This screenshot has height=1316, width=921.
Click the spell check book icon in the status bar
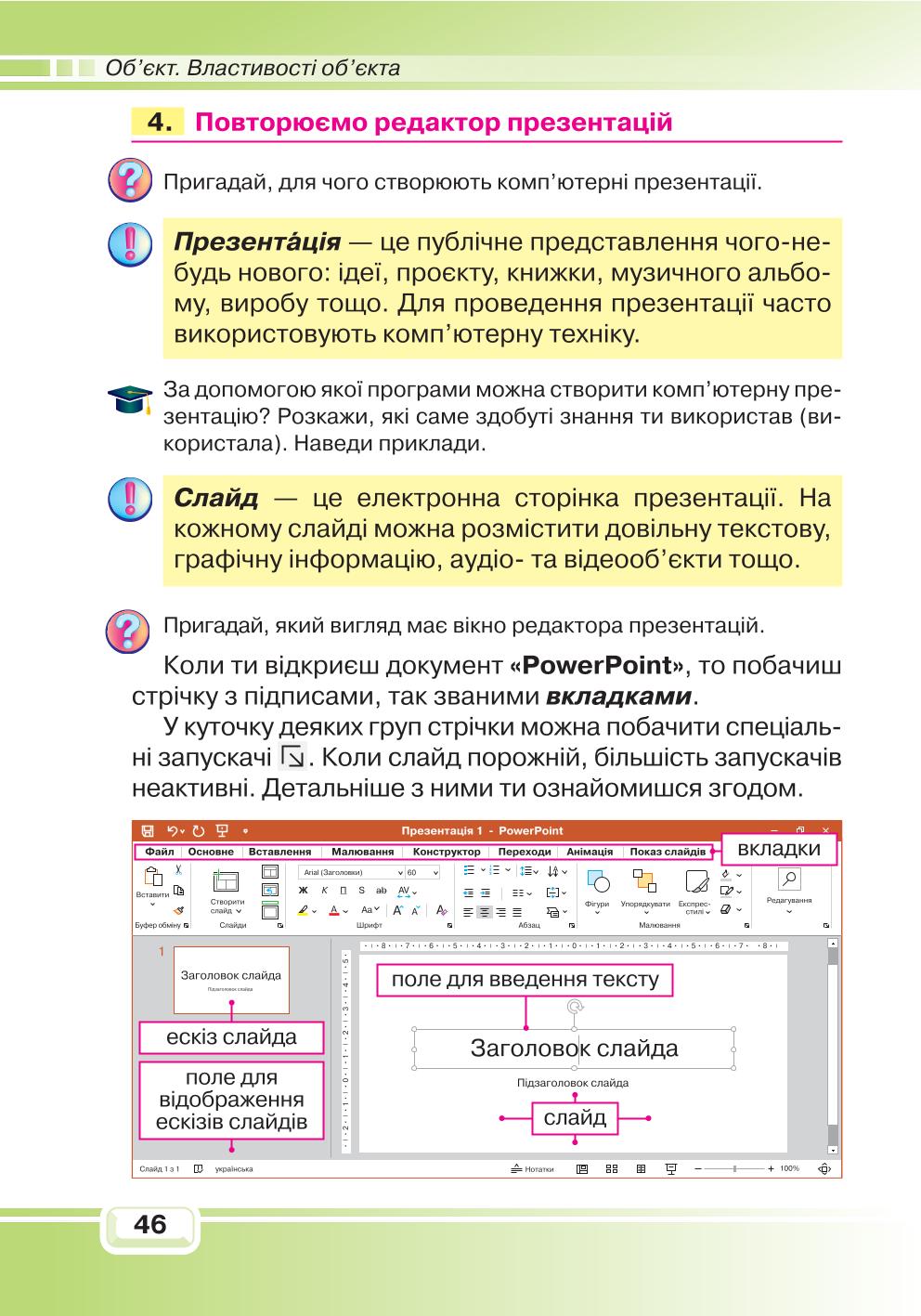click(200, 1168)
